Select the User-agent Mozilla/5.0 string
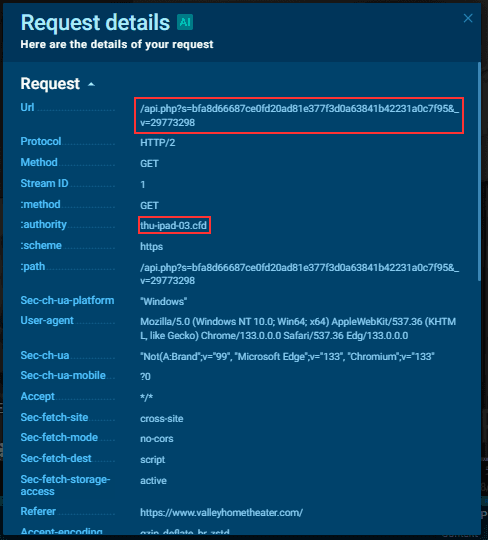The image size is (488, 540). [298, 329]
